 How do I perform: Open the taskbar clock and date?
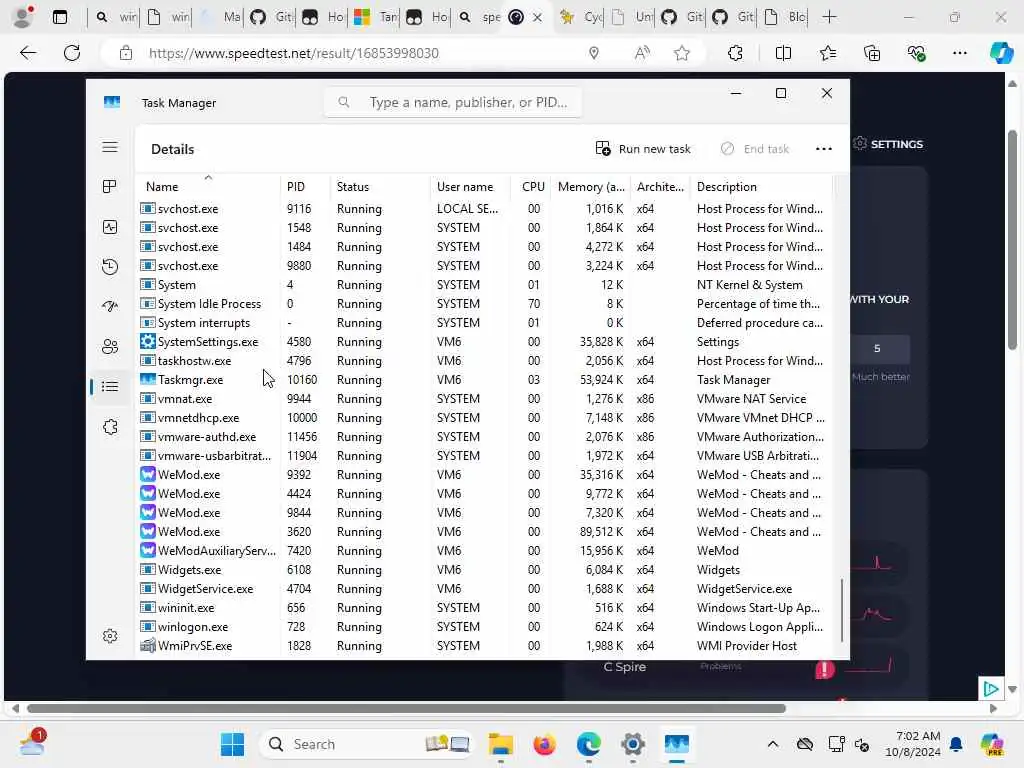point(913,744)
